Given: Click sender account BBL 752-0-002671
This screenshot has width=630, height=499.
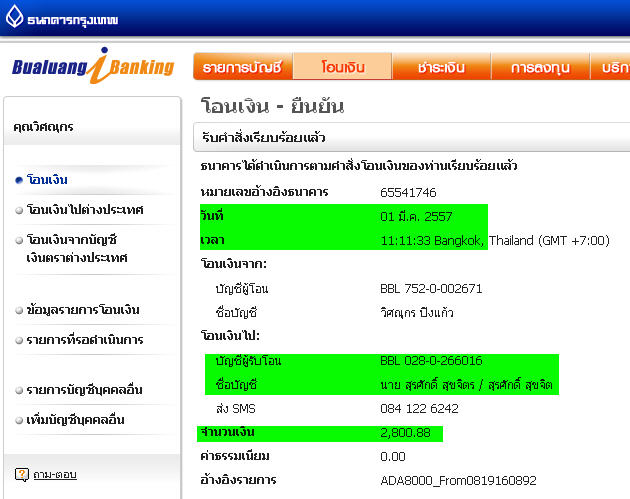Looking at the screenshot, I should click(x=431, y=288).
